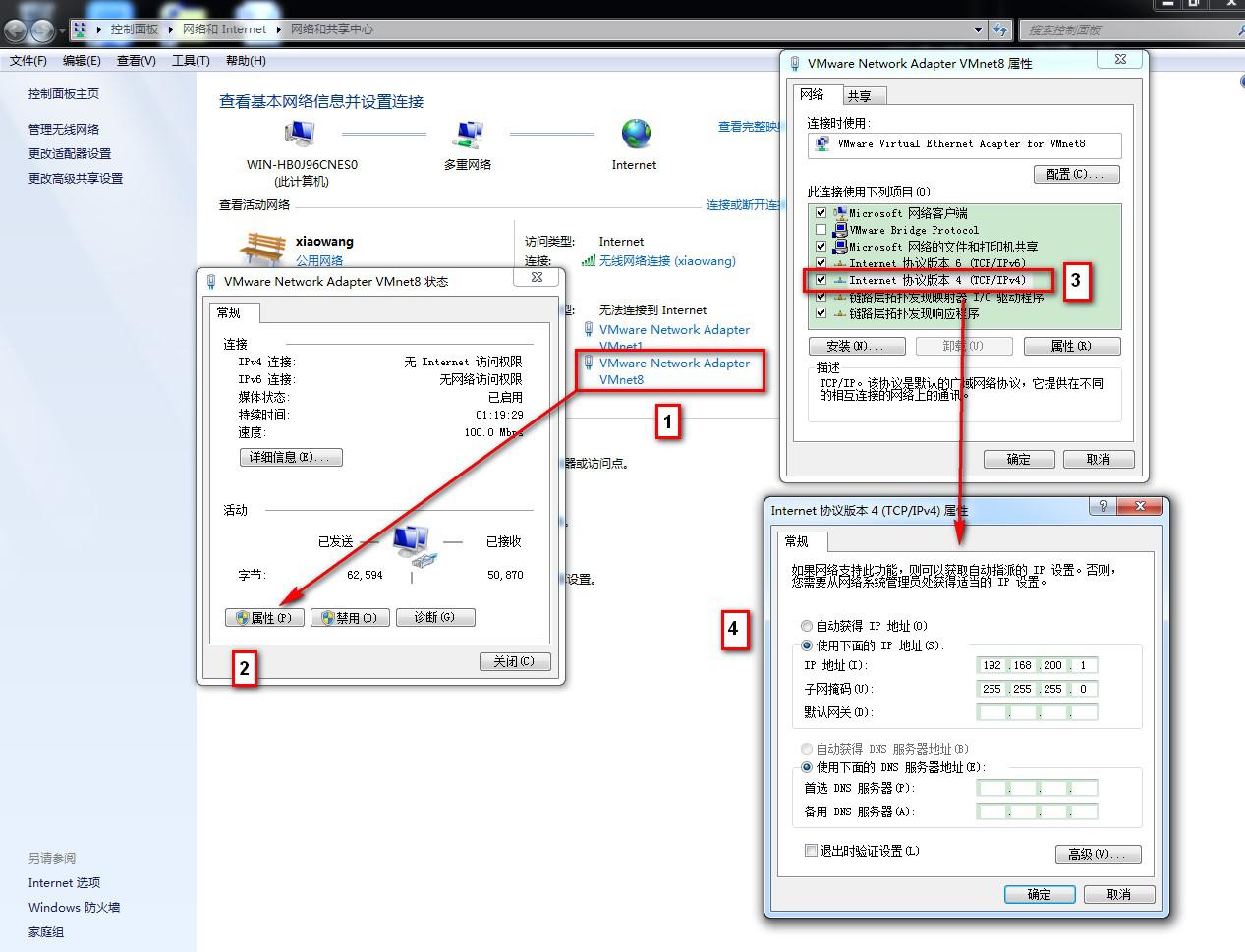The image size is (1245, 952).
Task: Open 家庭组 link in the sidebar
Action: (x=46, y=931)
